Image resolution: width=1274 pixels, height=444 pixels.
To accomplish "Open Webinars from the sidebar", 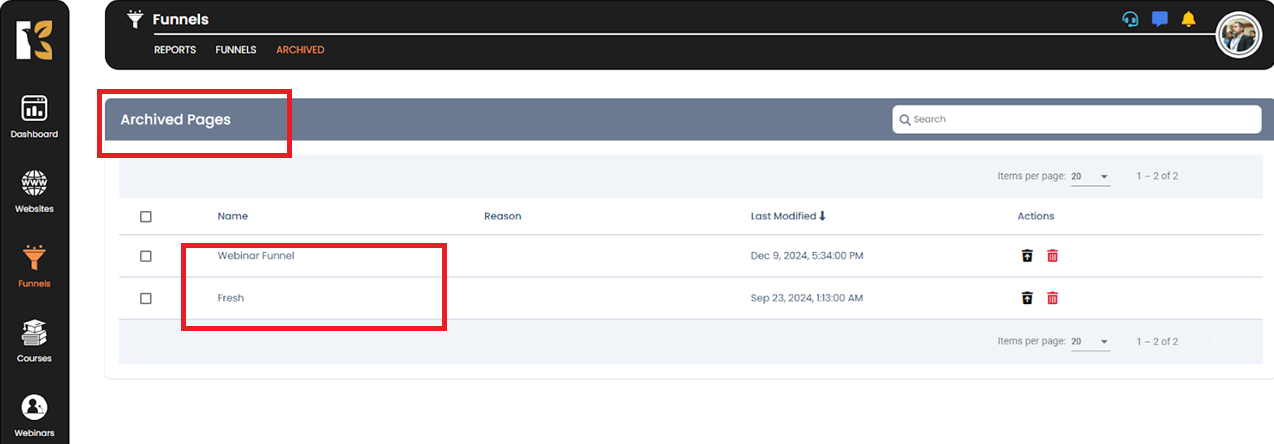I will click(x=34, y=408).
